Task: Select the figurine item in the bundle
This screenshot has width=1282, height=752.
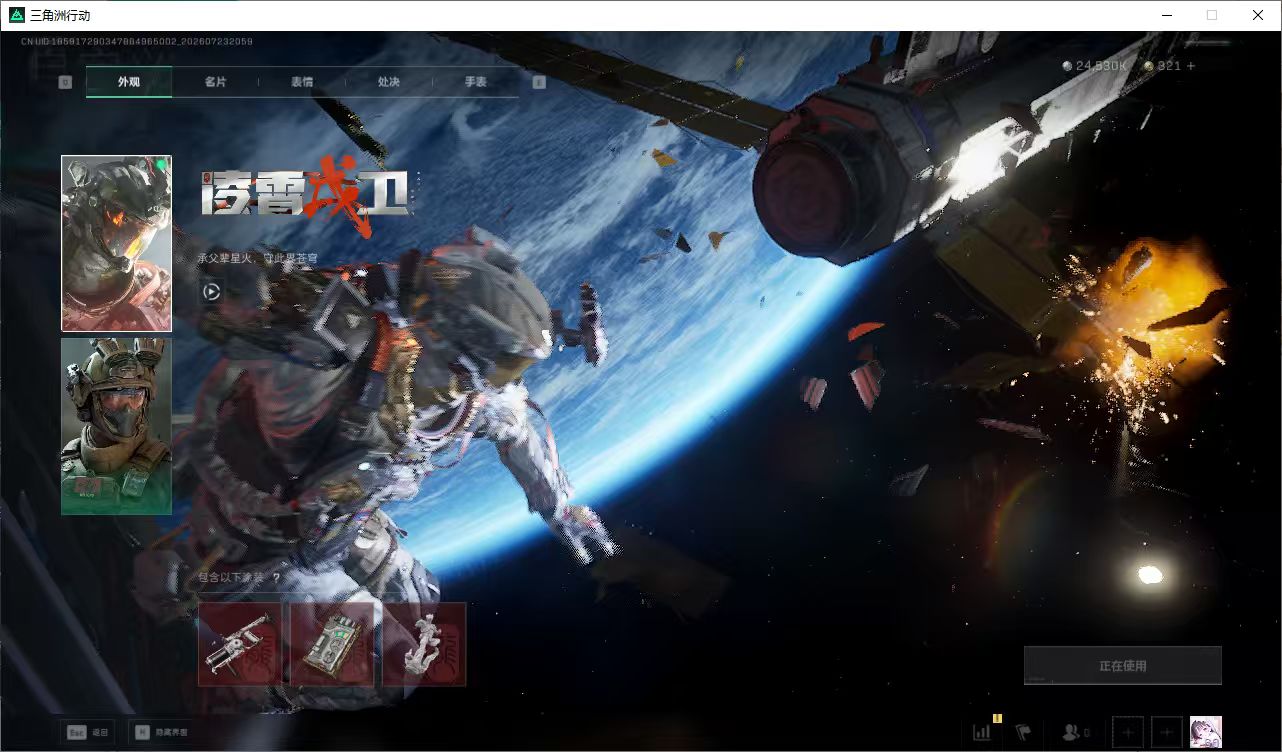Action: pos(424,644)
